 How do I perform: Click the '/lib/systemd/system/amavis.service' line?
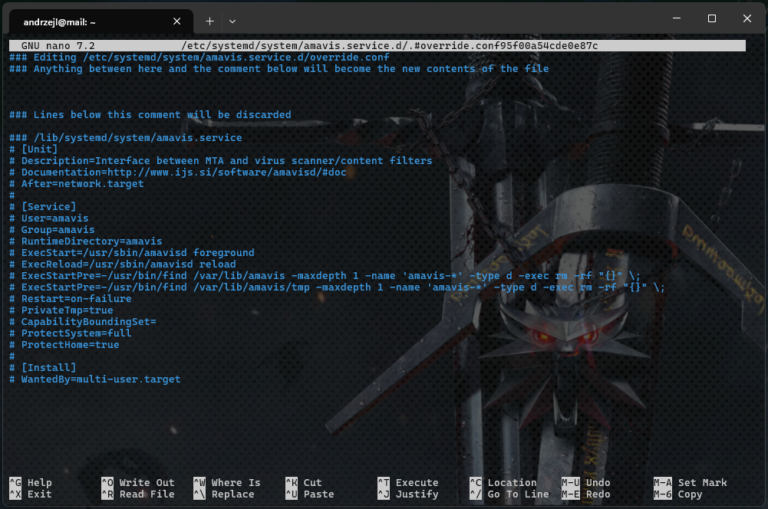(x=126, y=138)
